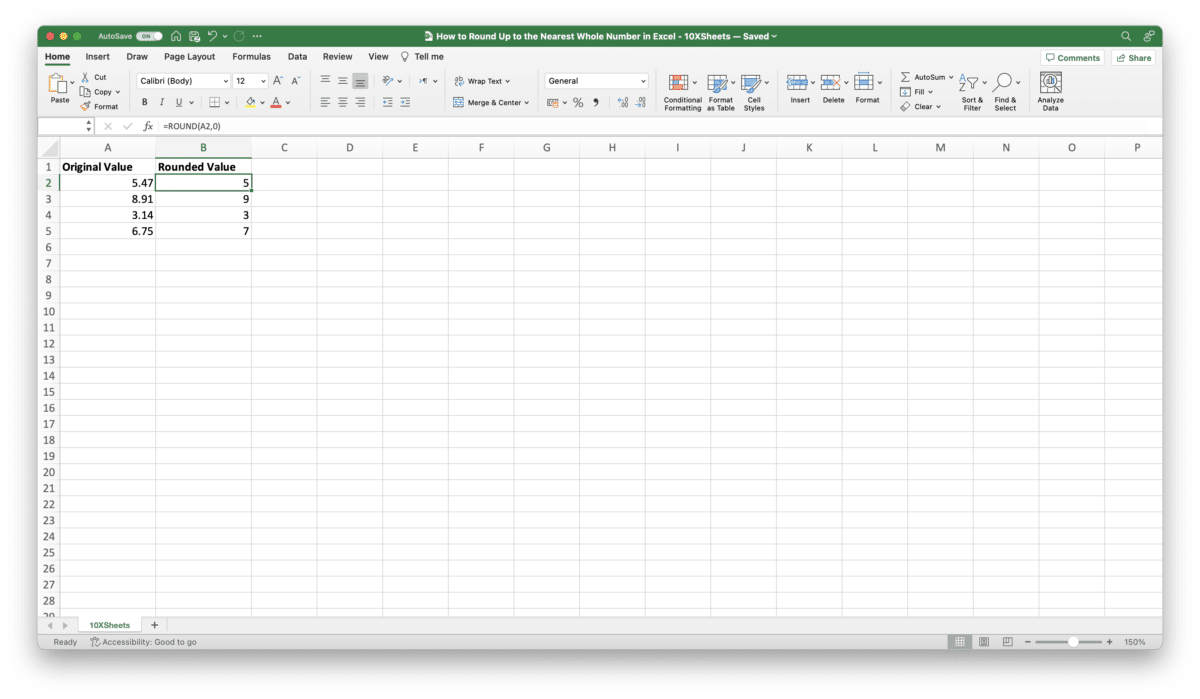Viewport: 1200px width, 699px height.
Task: Open the Data ribbon tab
Action: coord(297,56)
